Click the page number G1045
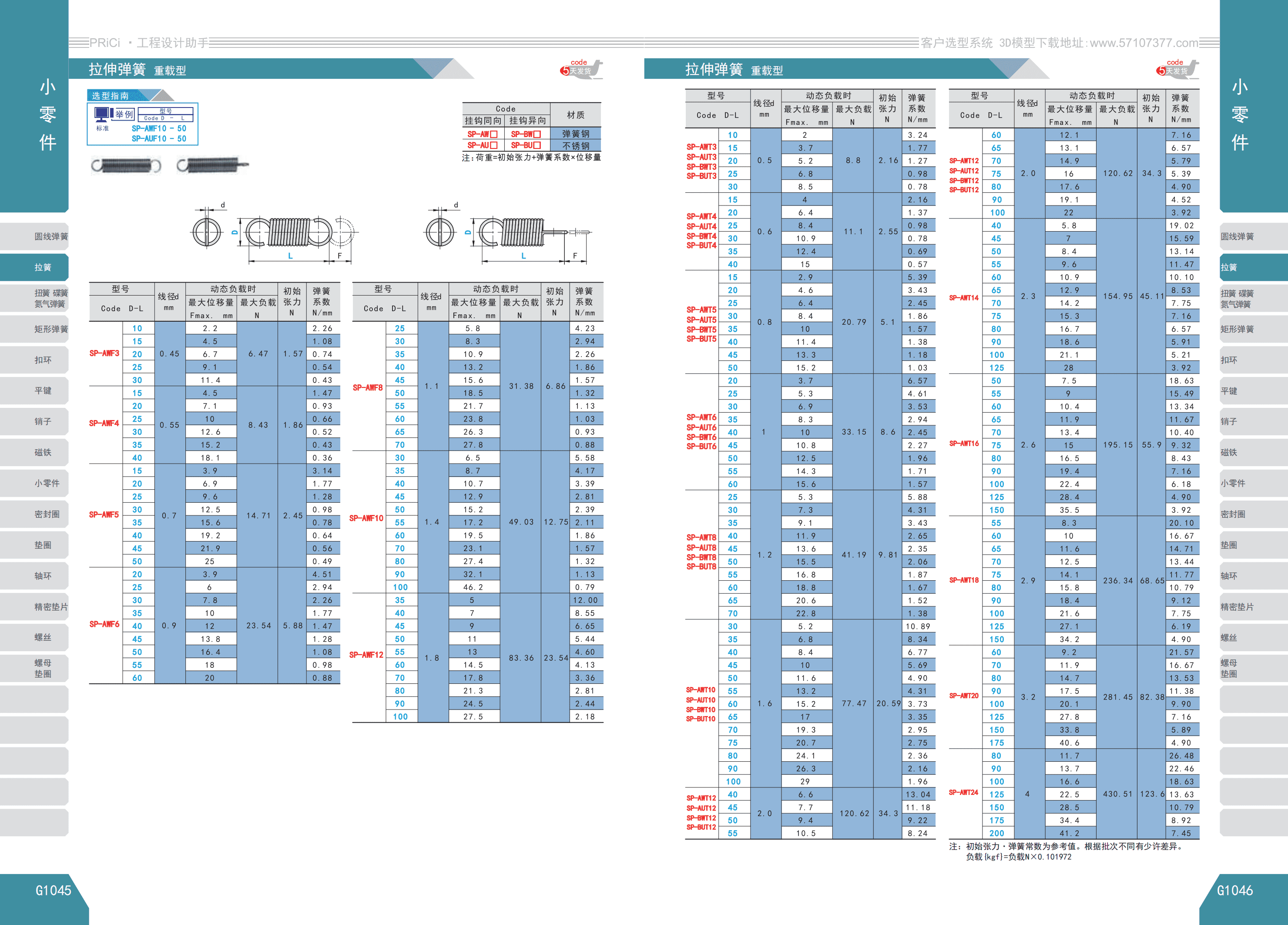Viewport: 1288px width, 925px height. point(54,890)
